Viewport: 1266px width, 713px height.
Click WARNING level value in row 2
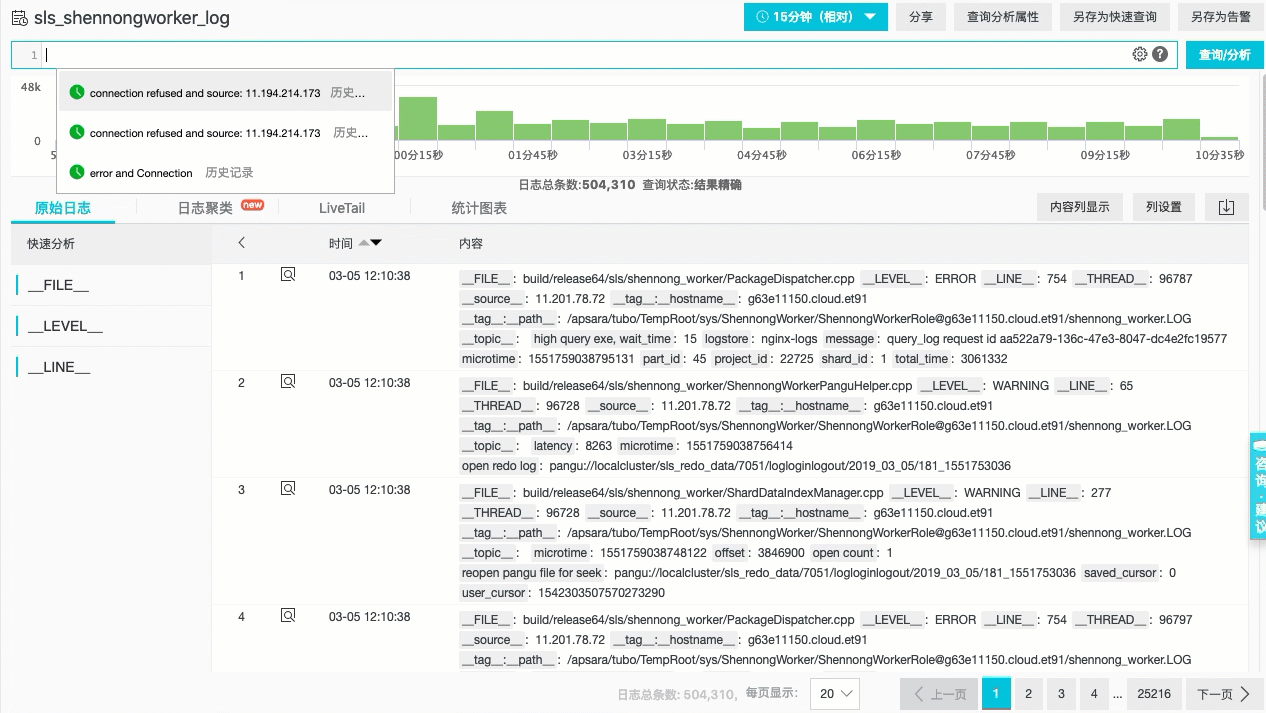(1020, 386)
